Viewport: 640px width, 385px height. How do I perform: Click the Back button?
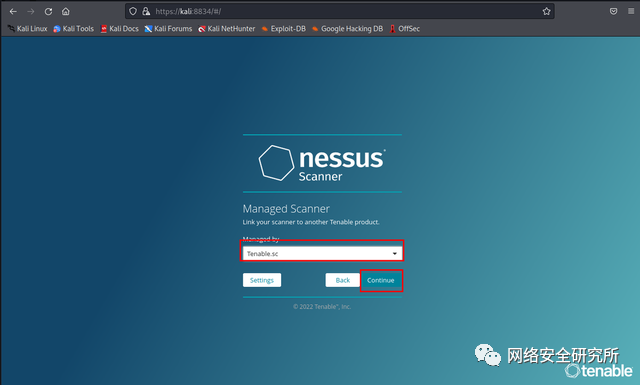[x=342, y=280]
